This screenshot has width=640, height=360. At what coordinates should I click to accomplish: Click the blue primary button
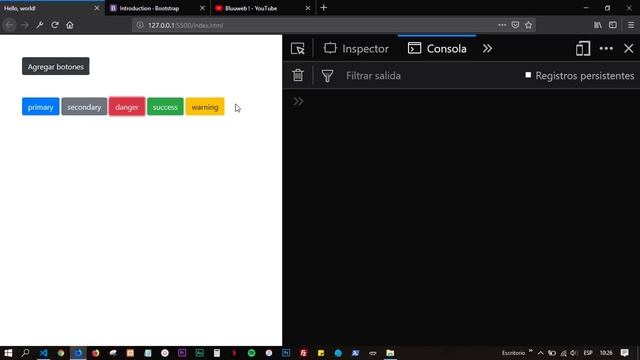40,107
